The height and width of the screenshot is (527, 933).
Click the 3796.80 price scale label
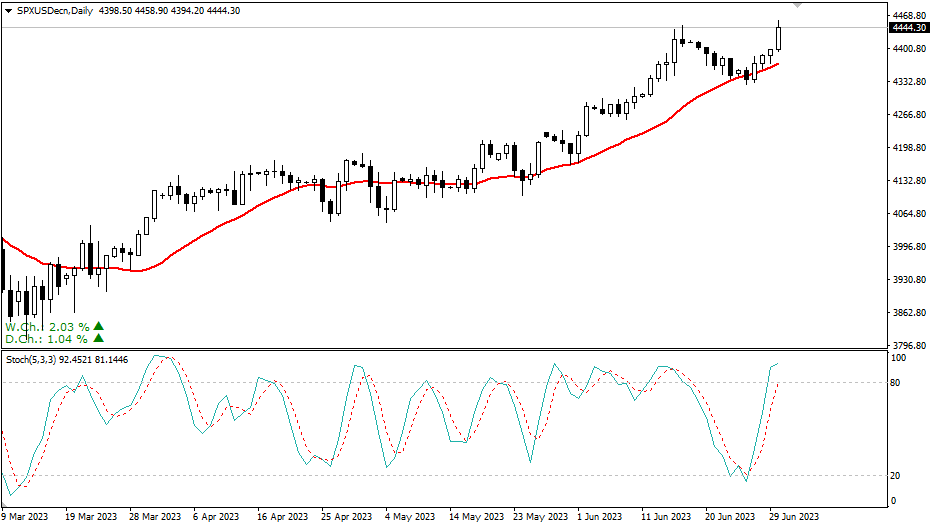(x=908, y=346)
